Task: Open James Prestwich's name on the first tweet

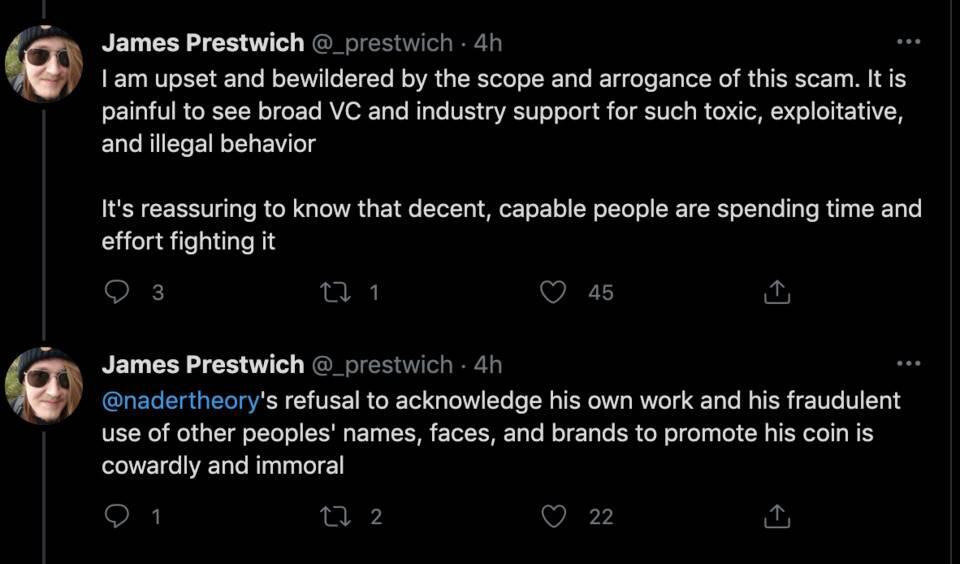Action: [x=202, y=44]
